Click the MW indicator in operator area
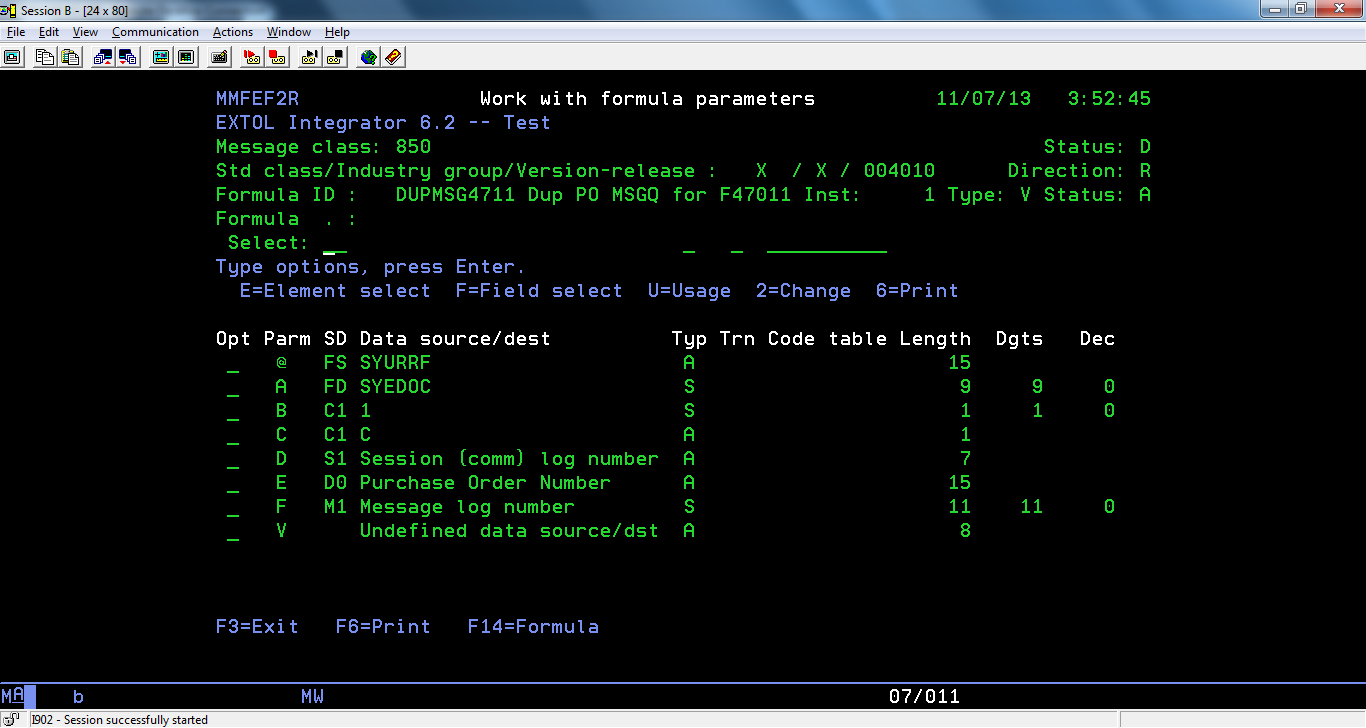Image resolution: width=1366 pixels, height=728 pixels. click(x=312, y=696)
